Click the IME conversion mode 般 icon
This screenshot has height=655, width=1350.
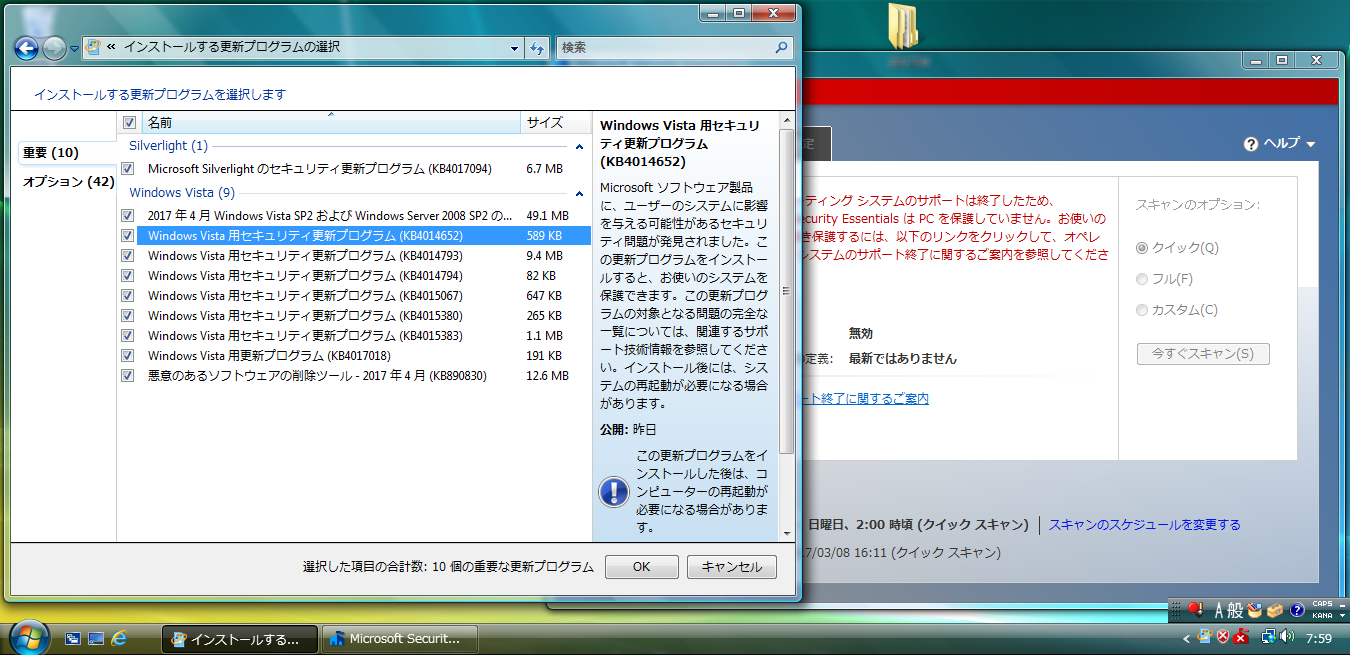(1236, 610)
